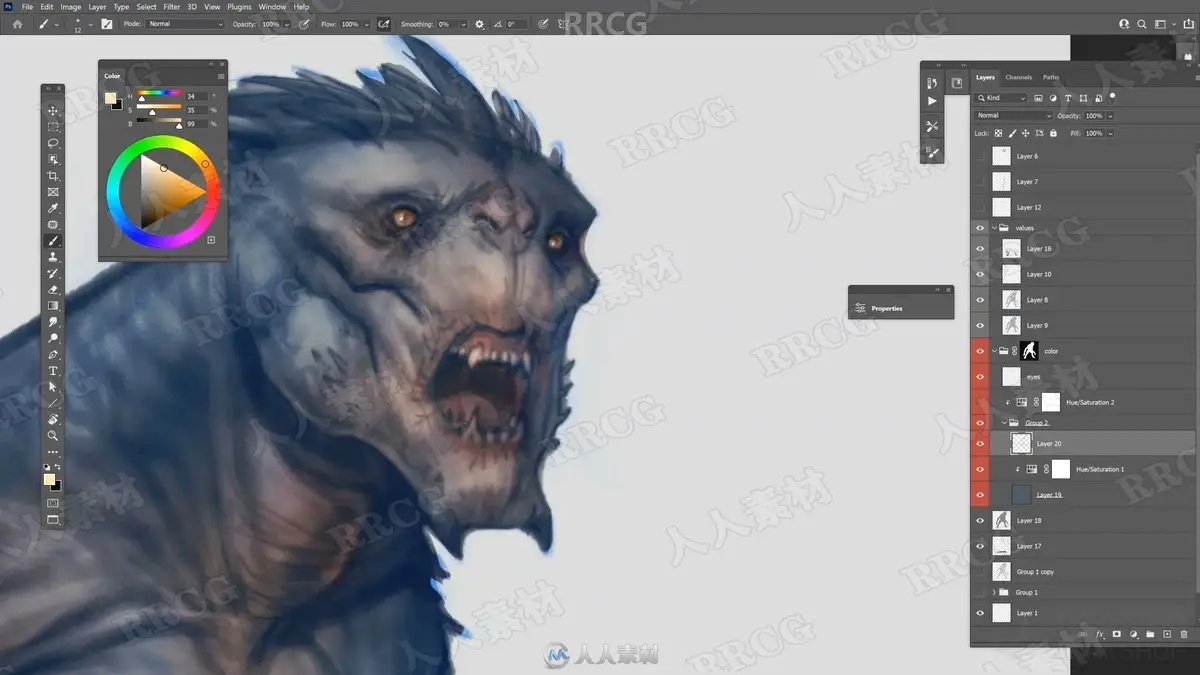Viewport: 1200px width, 675px height.
Task: Open the Actions play icon panel
Action: 932,101
